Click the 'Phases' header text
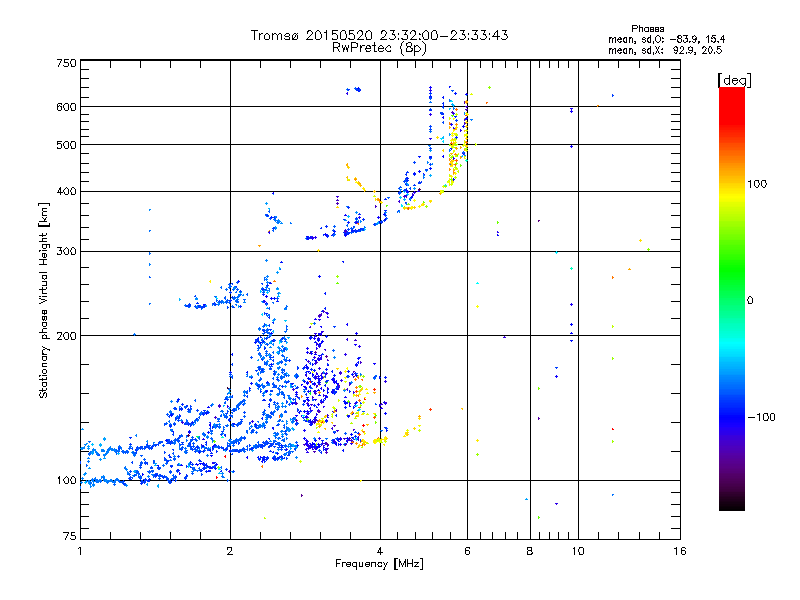This screenshot has width=800, height=600. 647,29
